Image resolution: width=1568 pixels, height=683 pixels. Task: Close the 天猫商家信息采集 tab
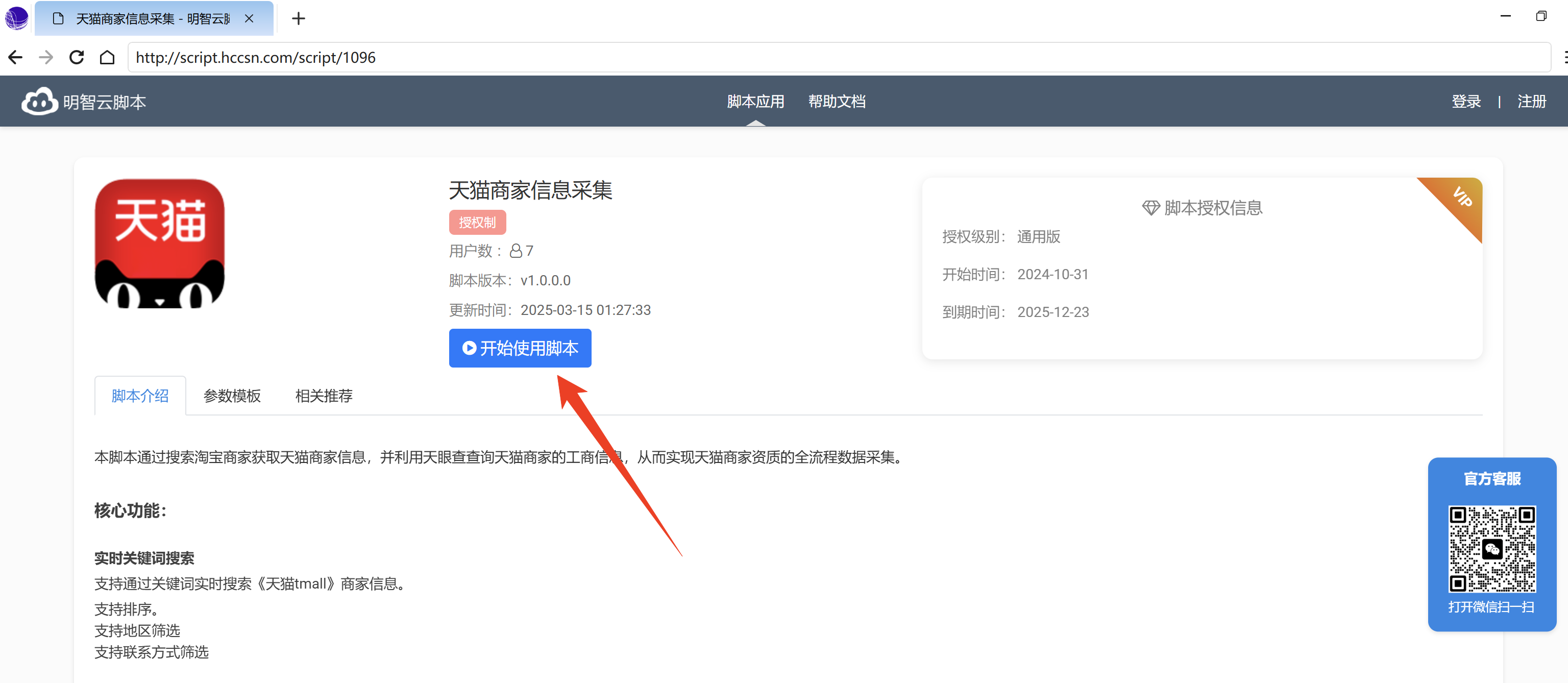click(249, 19)
